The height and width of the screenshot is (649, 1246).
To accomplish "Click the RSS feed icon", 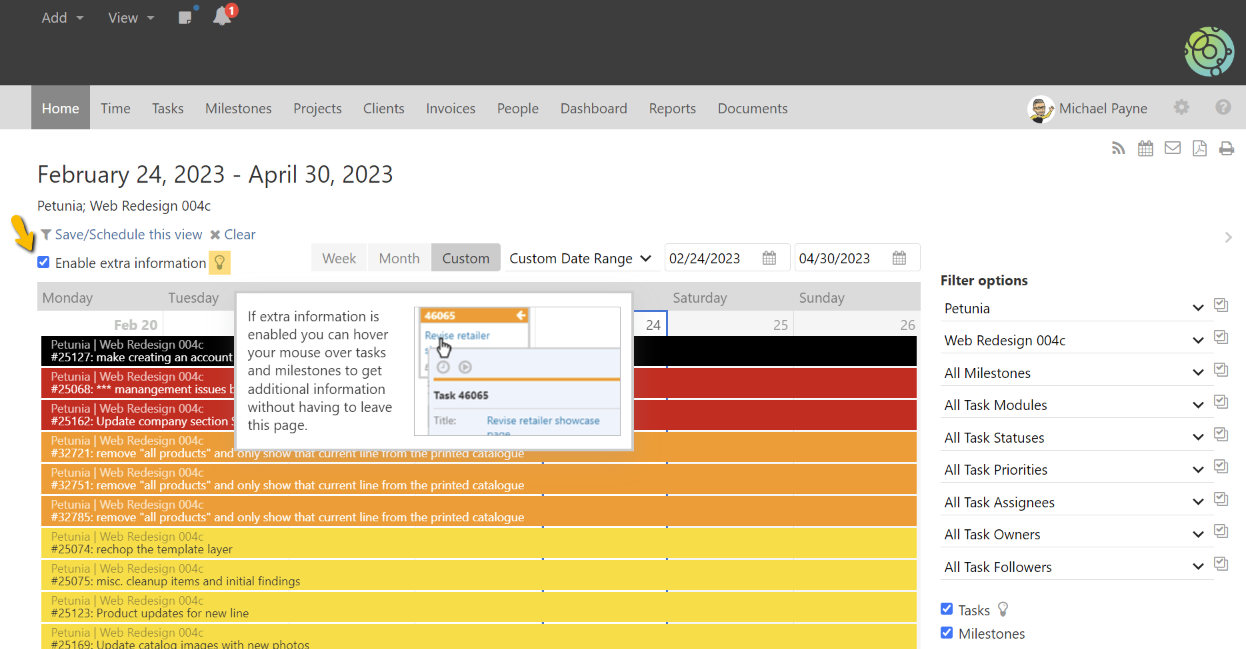I will pyautogui.click(x=1119, y=149).
